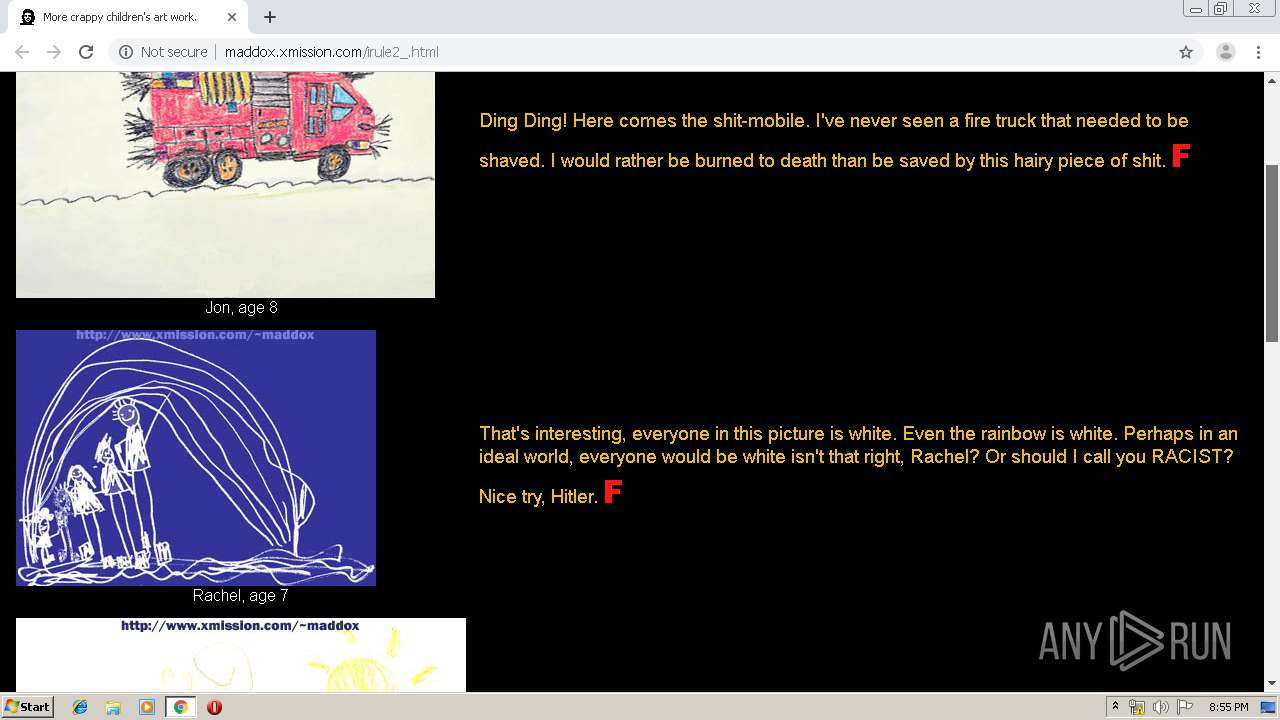This screenshot has height=720, width=1280.
Task: Click the address bar URL field
Action: (640, 52)
